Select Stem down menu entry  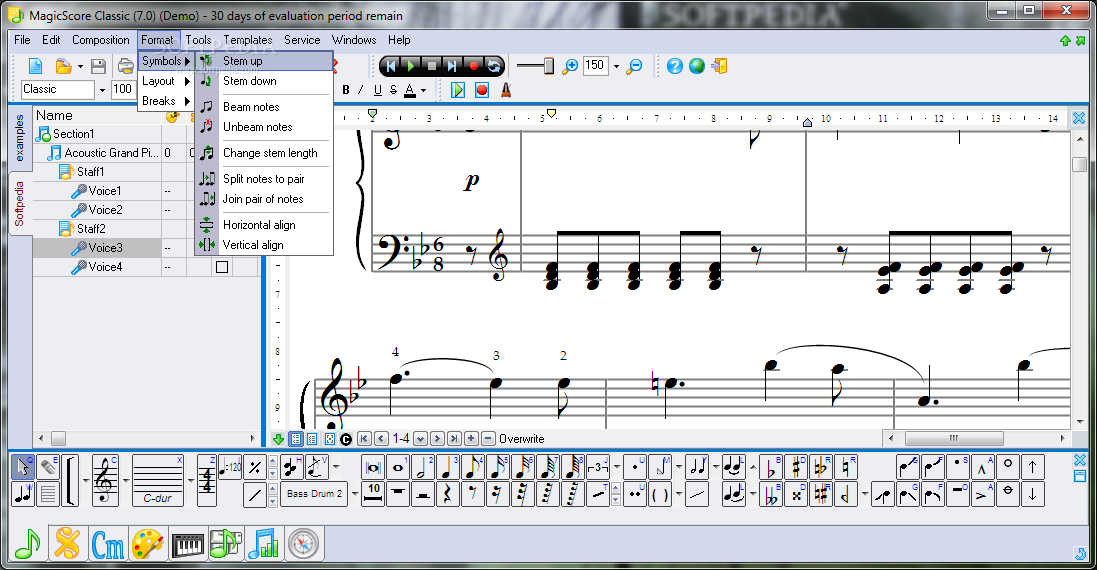point(263,81)
